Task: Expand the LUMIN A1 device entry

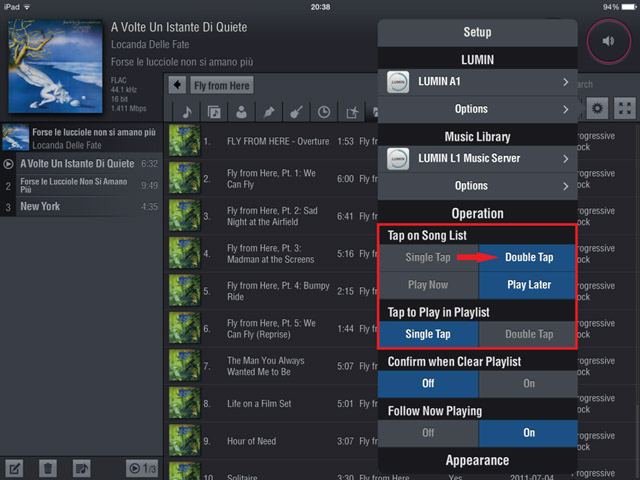Action: click(477, 82)
